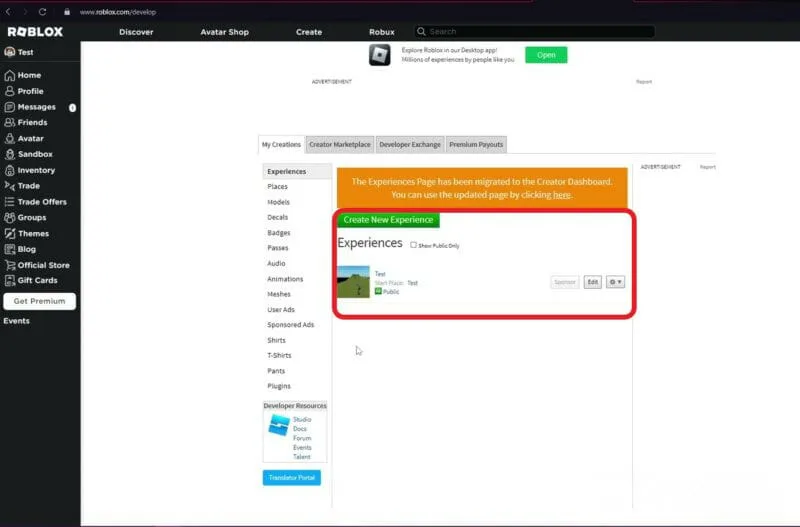The image size is (800, 527).
Task: Click the Inventory backpack icon
Action: (x=10, y=170)
